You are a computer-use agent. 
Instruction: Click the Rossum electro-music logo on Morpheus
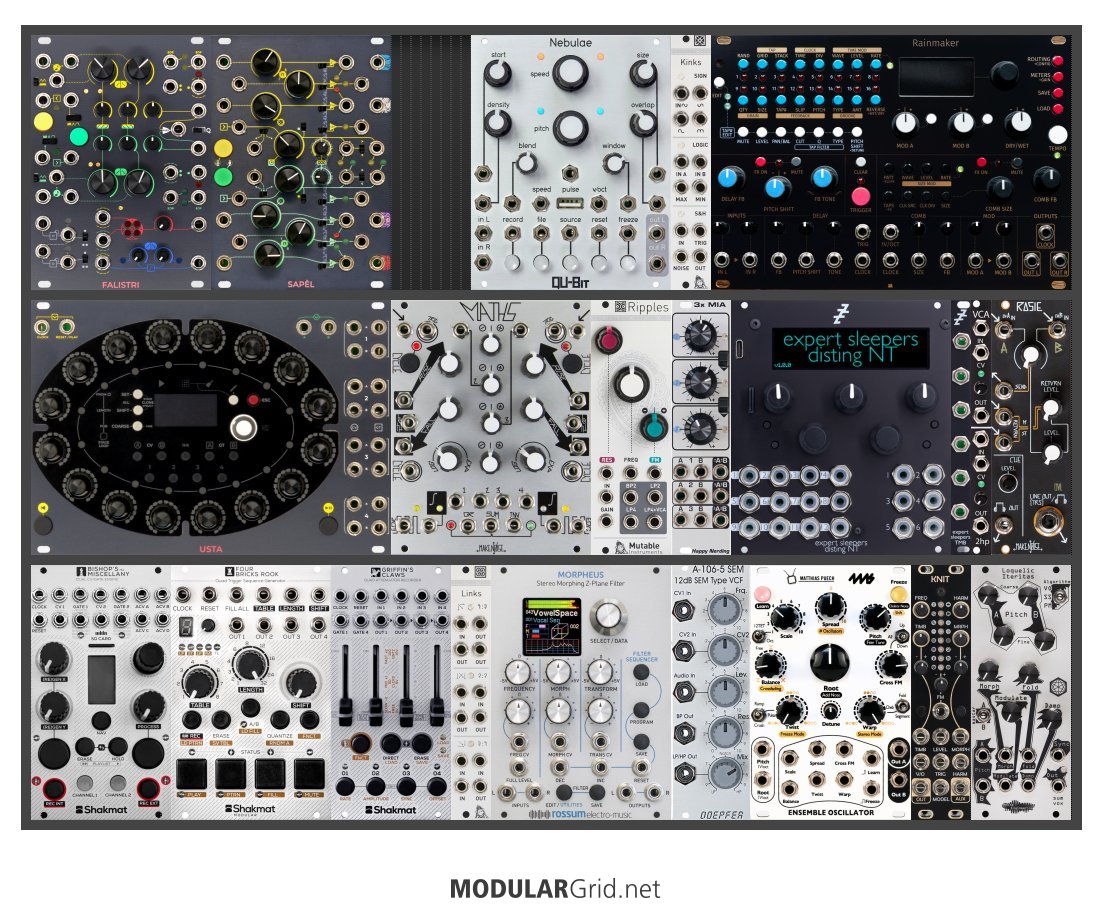tap(580, 814)
